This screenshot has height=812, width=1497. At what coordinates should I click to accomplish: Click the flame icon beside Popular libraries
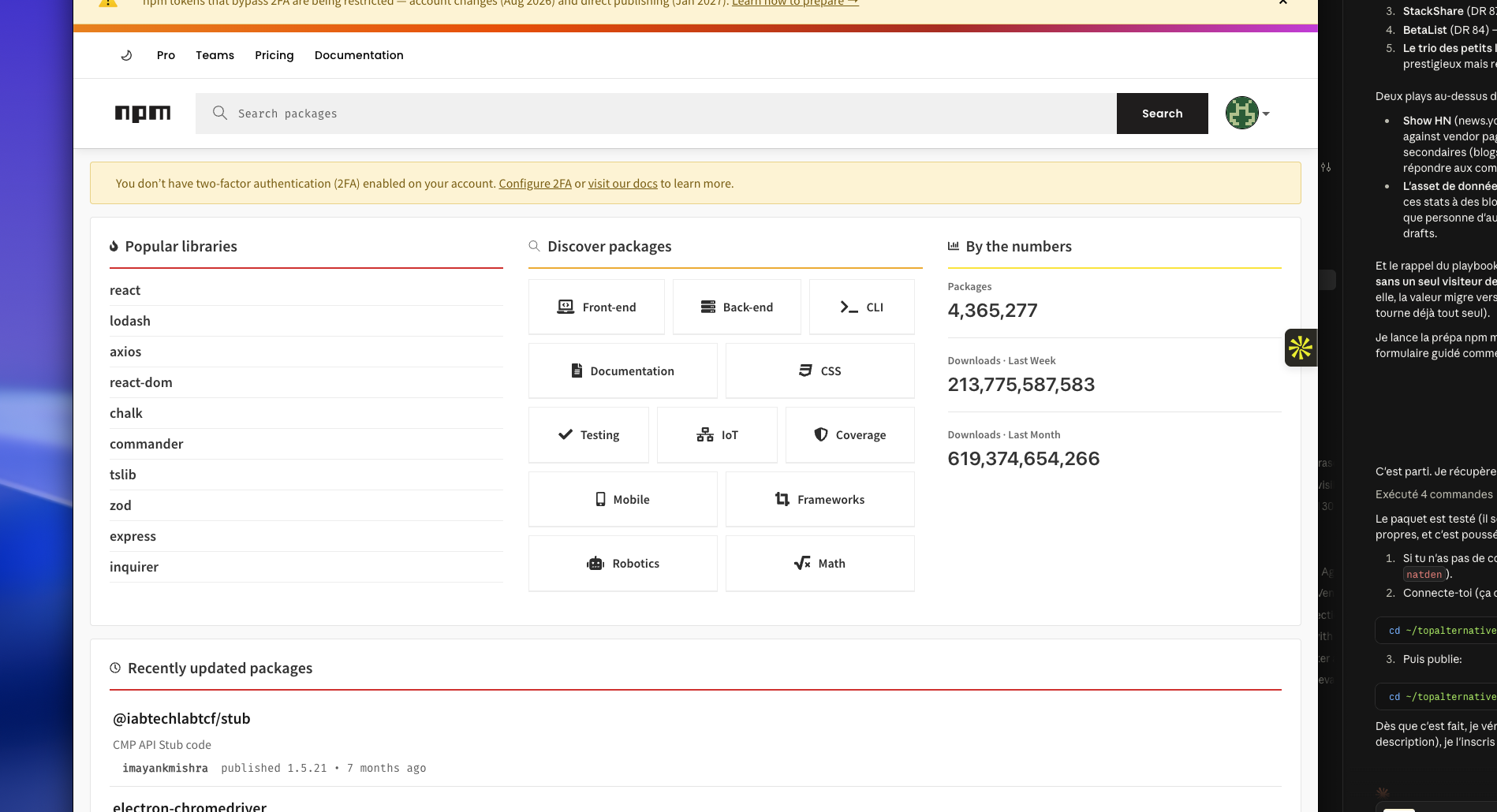coord(114,246)
